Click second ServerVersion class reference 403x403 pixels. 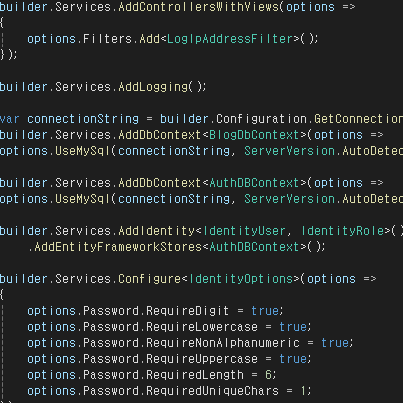pos(289,199)
